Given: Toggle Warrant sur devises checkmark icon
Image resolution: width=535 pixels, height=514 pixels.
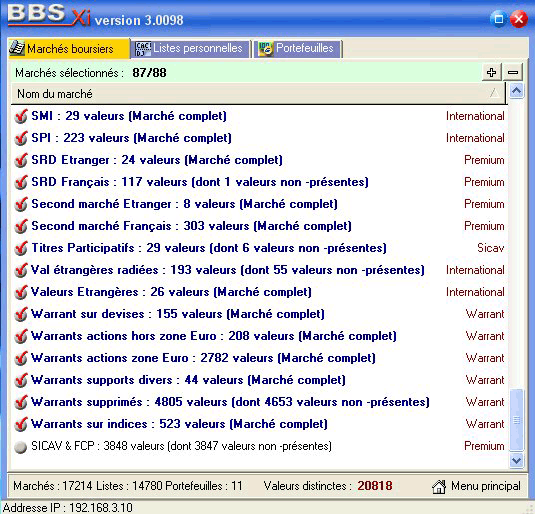Looking at the screenshot, I should pyautogui.click(x=21, y=314).
